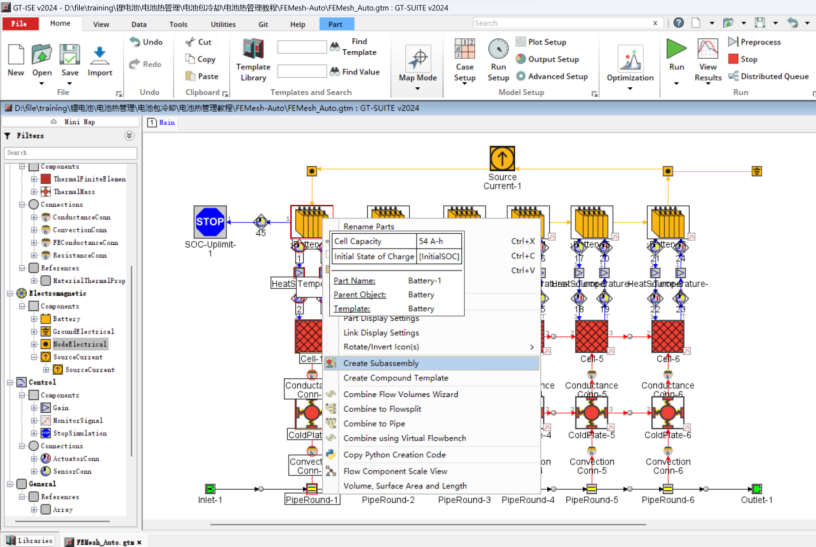Open Output Setup
816x547 pixels.
(547, 59)
